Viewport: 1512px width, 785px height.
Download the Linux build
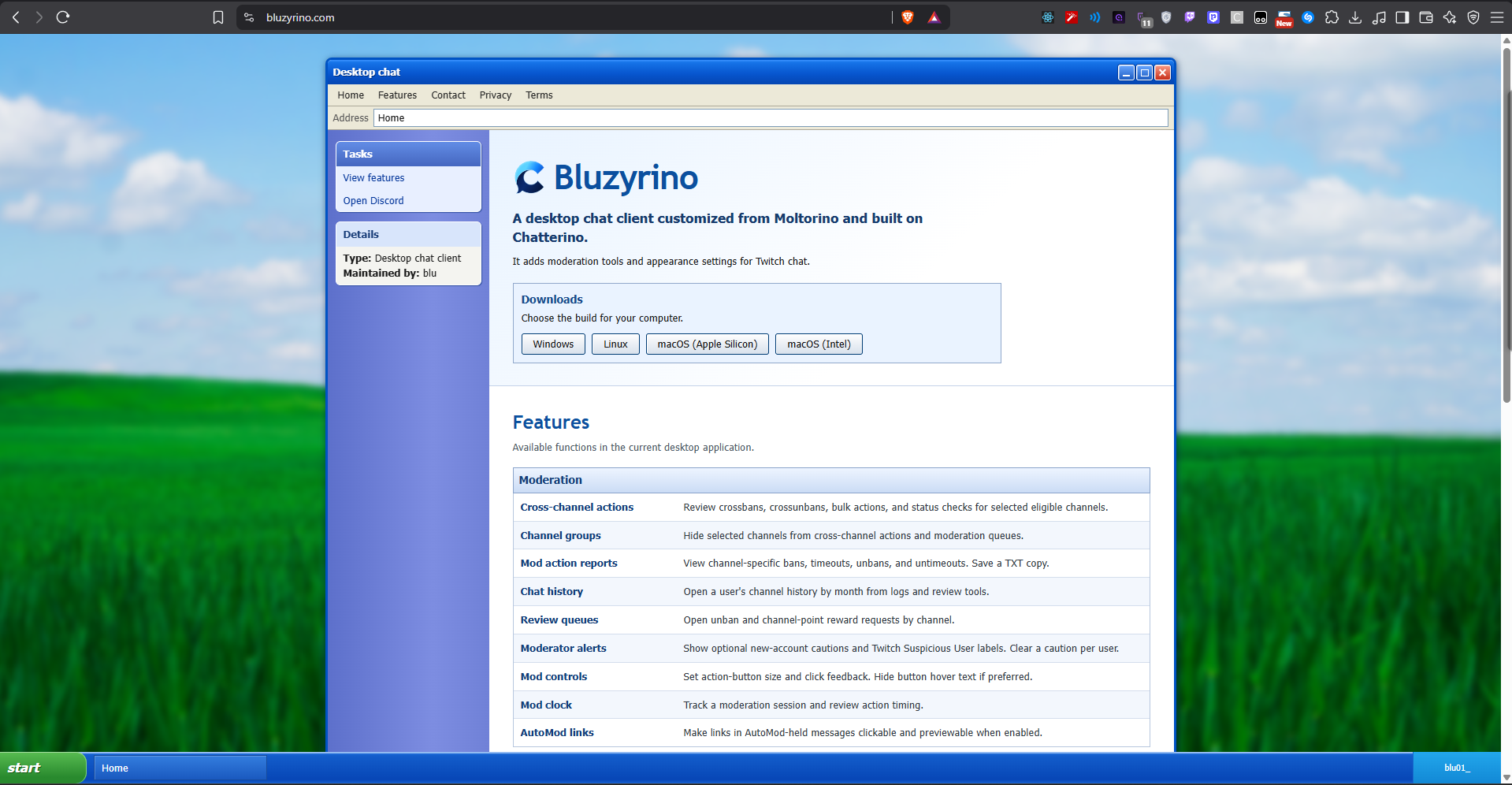pyautogui.click(x=615, y=344)
